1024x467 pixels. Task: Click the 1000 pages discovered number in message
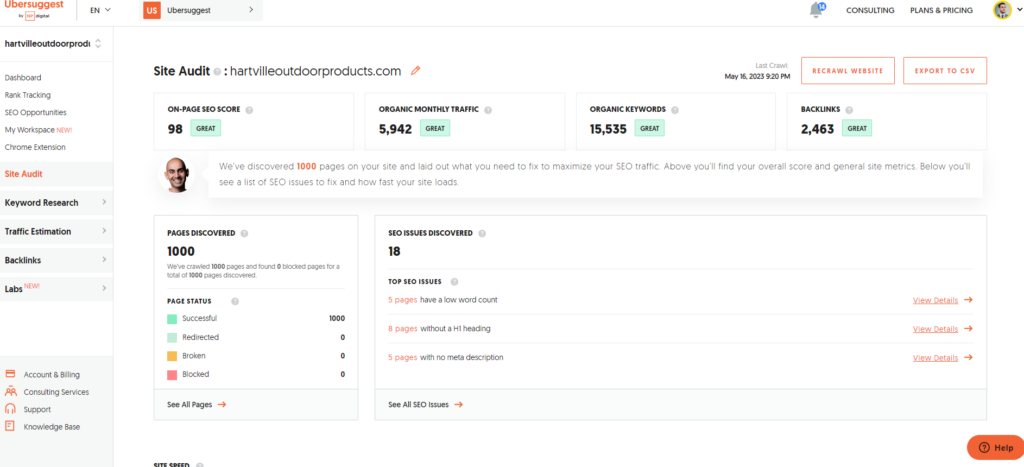(x=306, y=167)
